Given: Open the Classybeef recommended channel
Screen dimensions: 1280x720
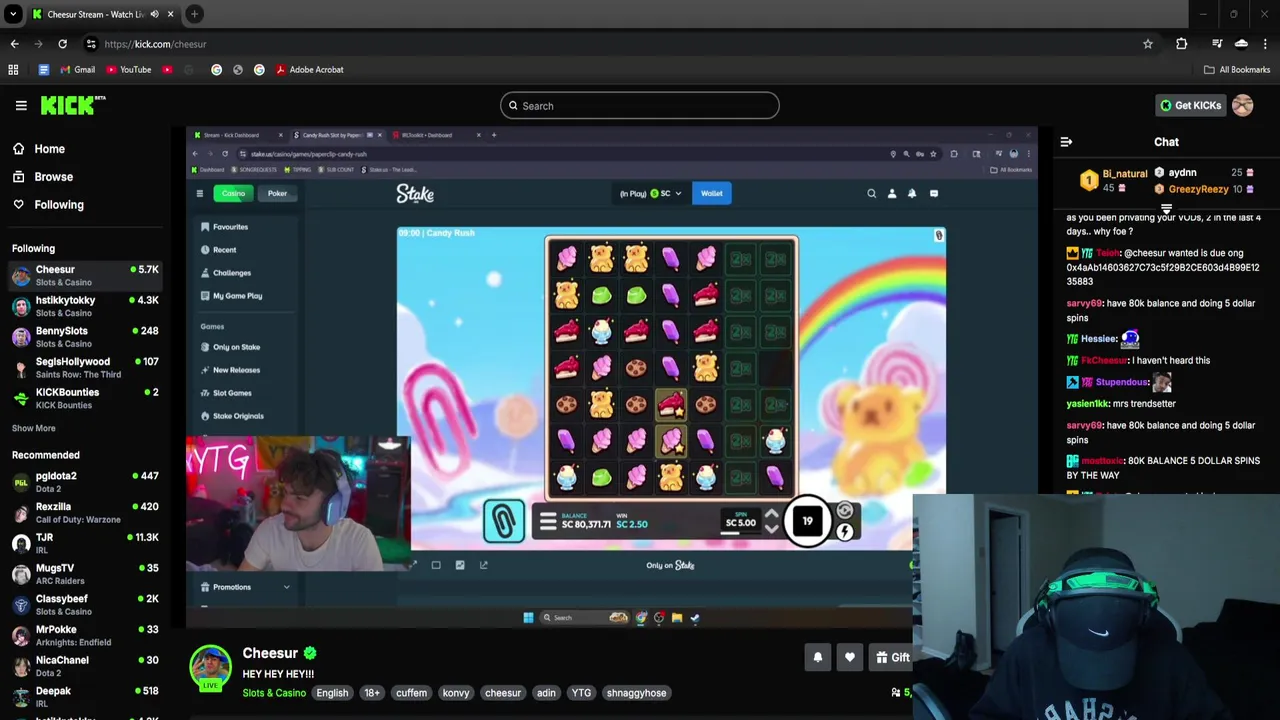Looking at the screenshot, I should [x=85, y=604].
